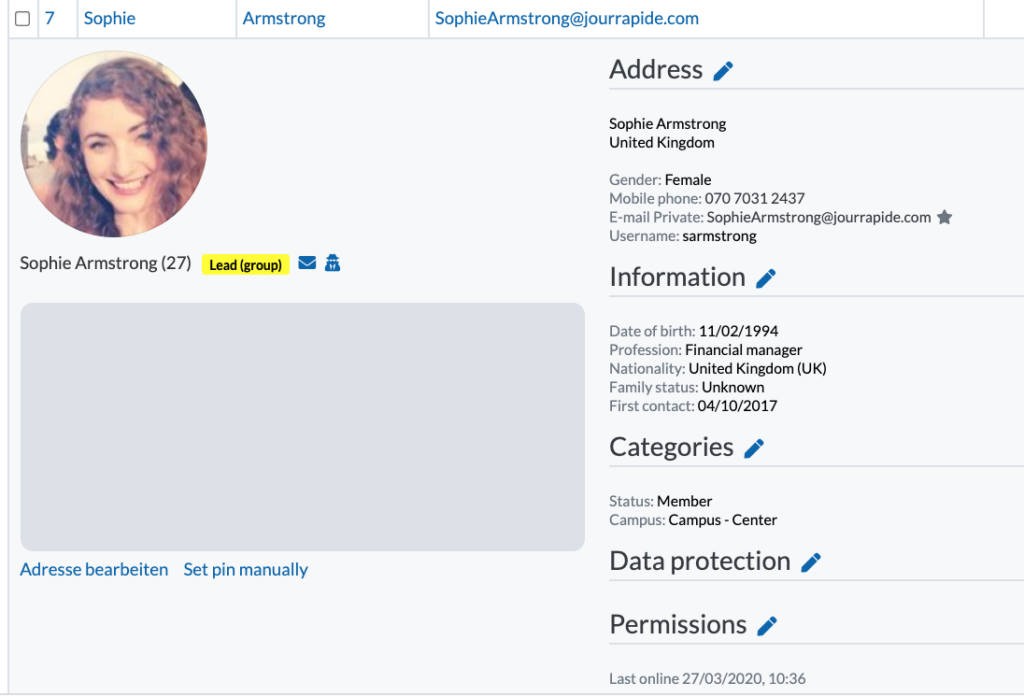Click the envelope icon beside Lead (group)
The height and width of the screenshot is (697, 1024).
pyautogui.click(x=307, y=263)
